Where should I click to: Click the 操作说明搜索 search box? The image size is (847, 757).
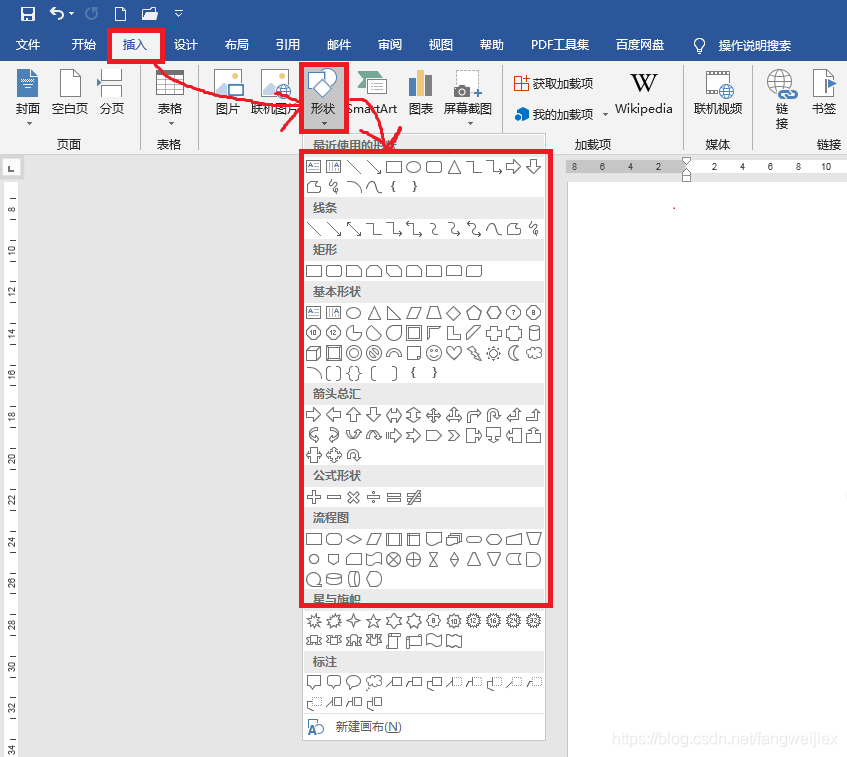(x=755, y=46)
